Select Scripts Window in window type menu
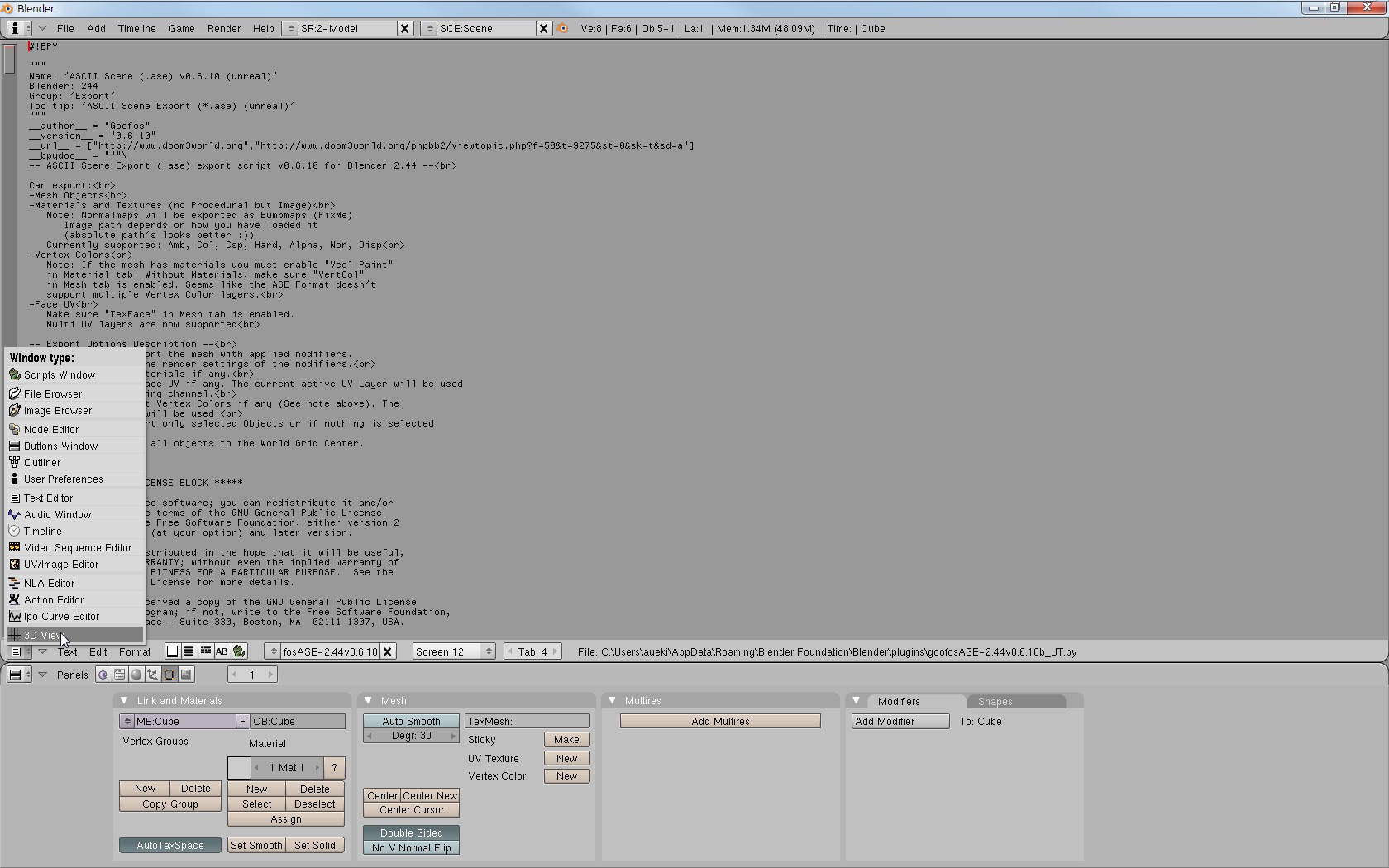 click(60, 375)
